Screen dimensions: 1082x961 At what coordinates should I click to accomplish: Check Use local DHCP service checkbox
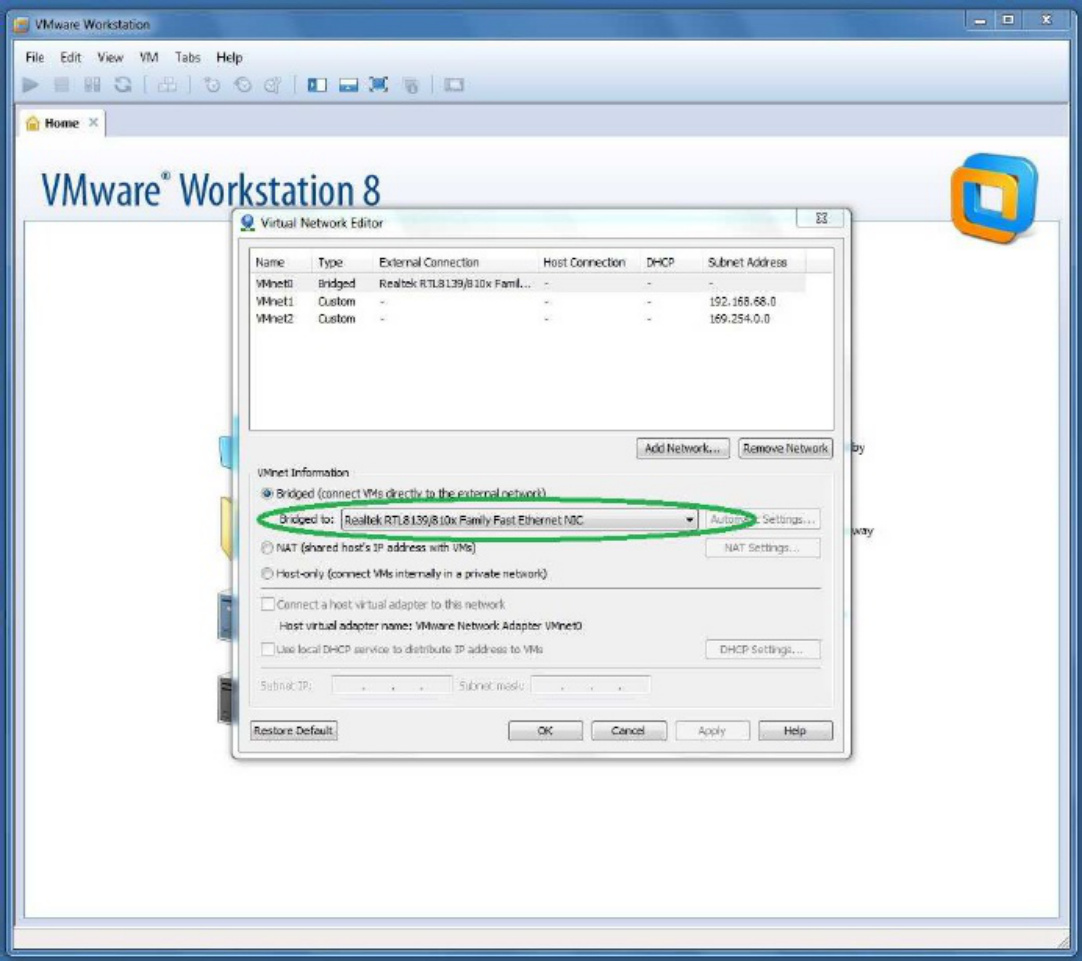[x=268, y=649]
